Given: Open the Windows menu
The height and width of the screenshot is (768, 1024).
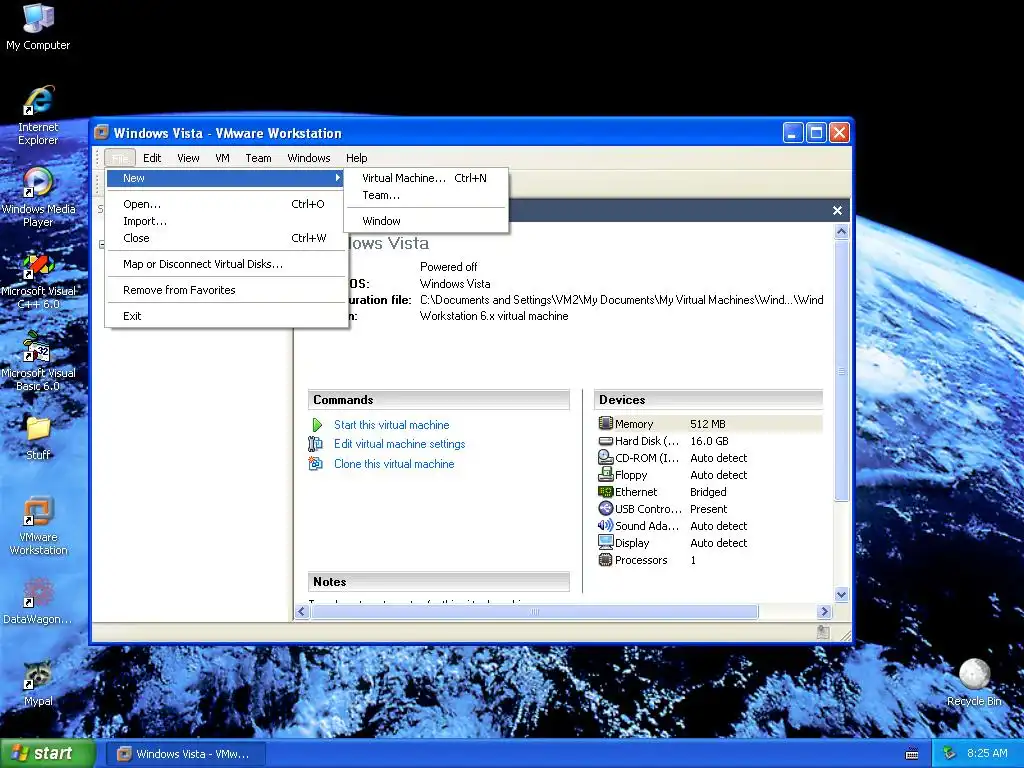Looking at the screenshot, I should tap(309, 157).
